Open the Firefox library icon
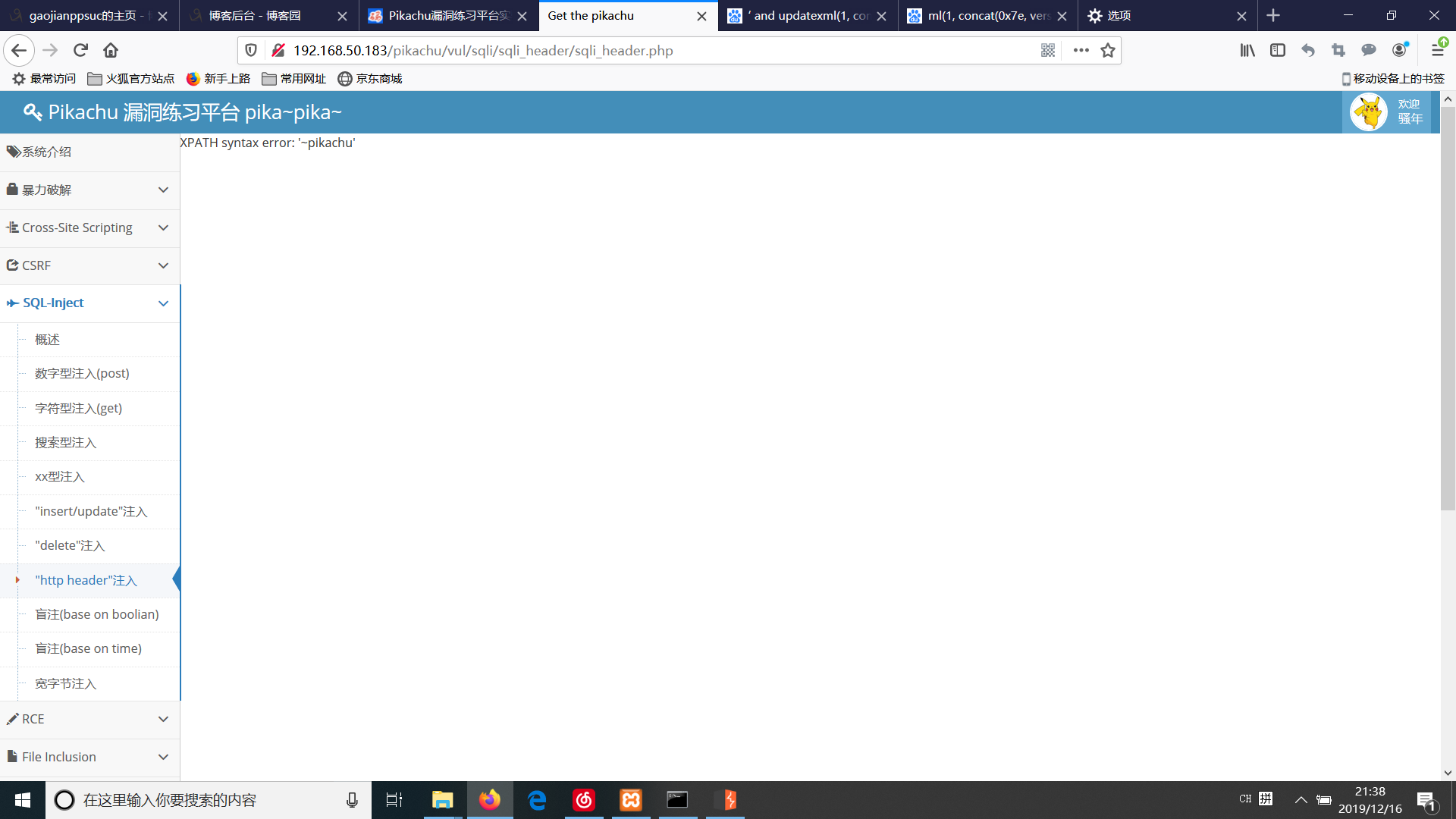Screen dimensions: 1456x819 coord(1247,50)
